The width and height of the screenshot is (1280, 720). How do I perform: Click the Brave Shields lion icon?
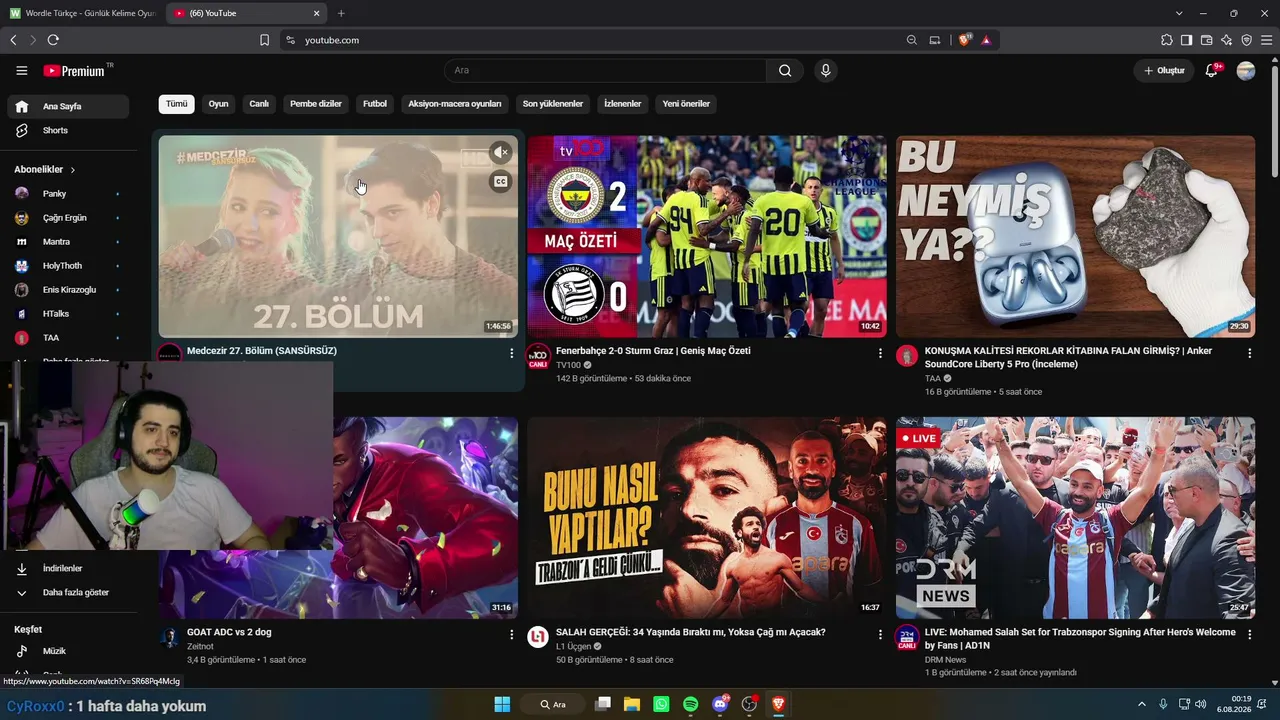pyautogui.click(x=964, y=40)
